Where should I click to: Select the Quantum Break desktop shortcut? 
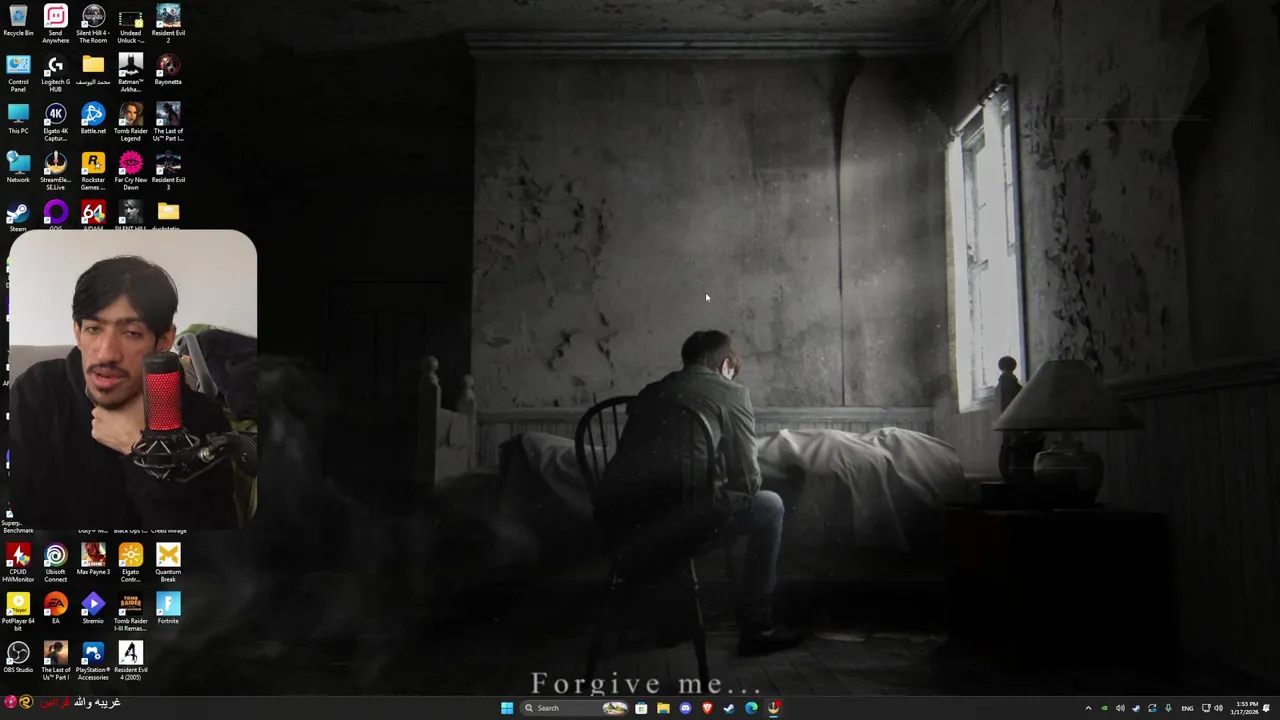coord(168,563)
